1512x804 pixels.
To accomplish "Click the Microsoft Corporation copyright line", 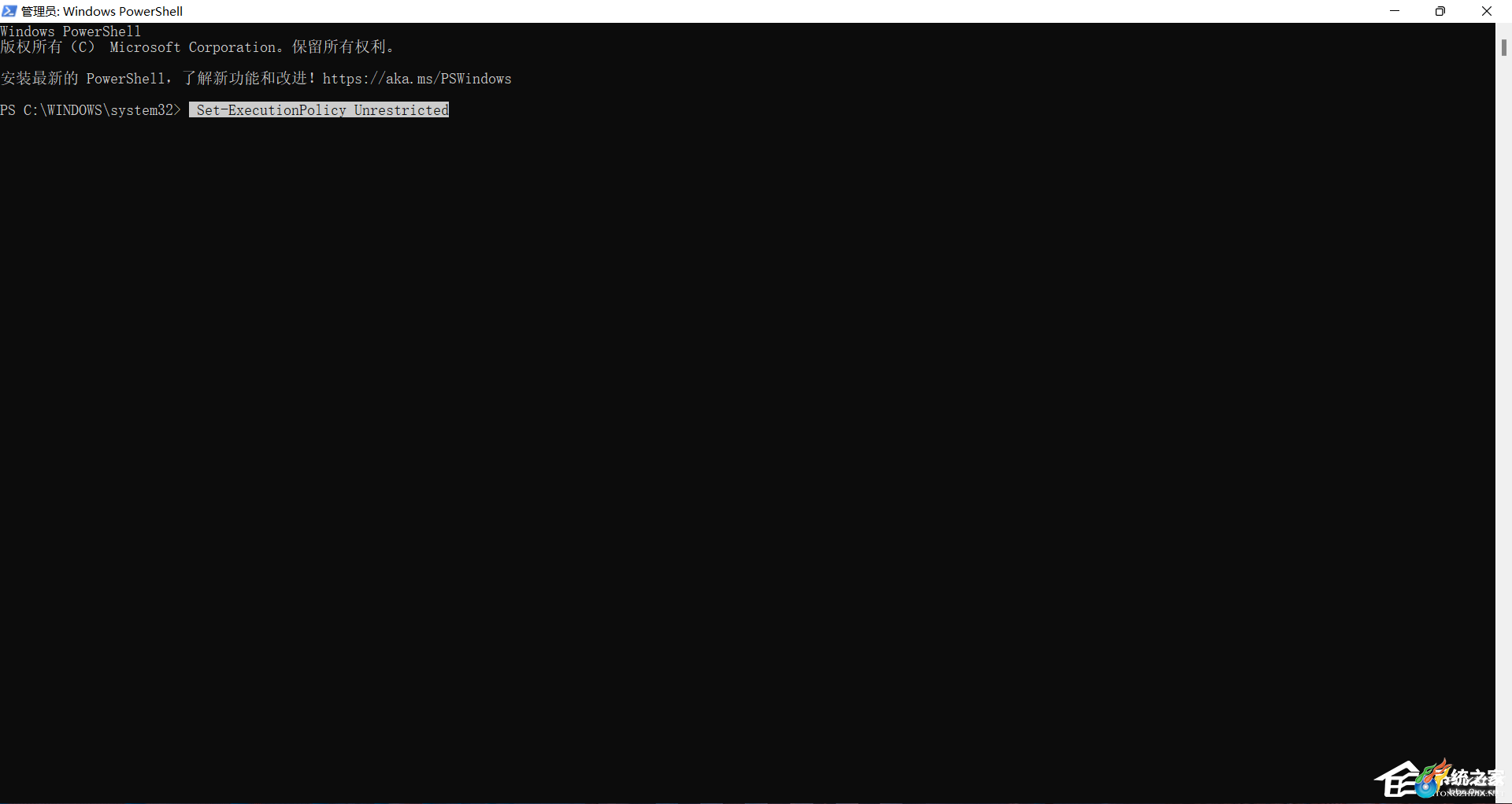I will click(x=197, y=47).
